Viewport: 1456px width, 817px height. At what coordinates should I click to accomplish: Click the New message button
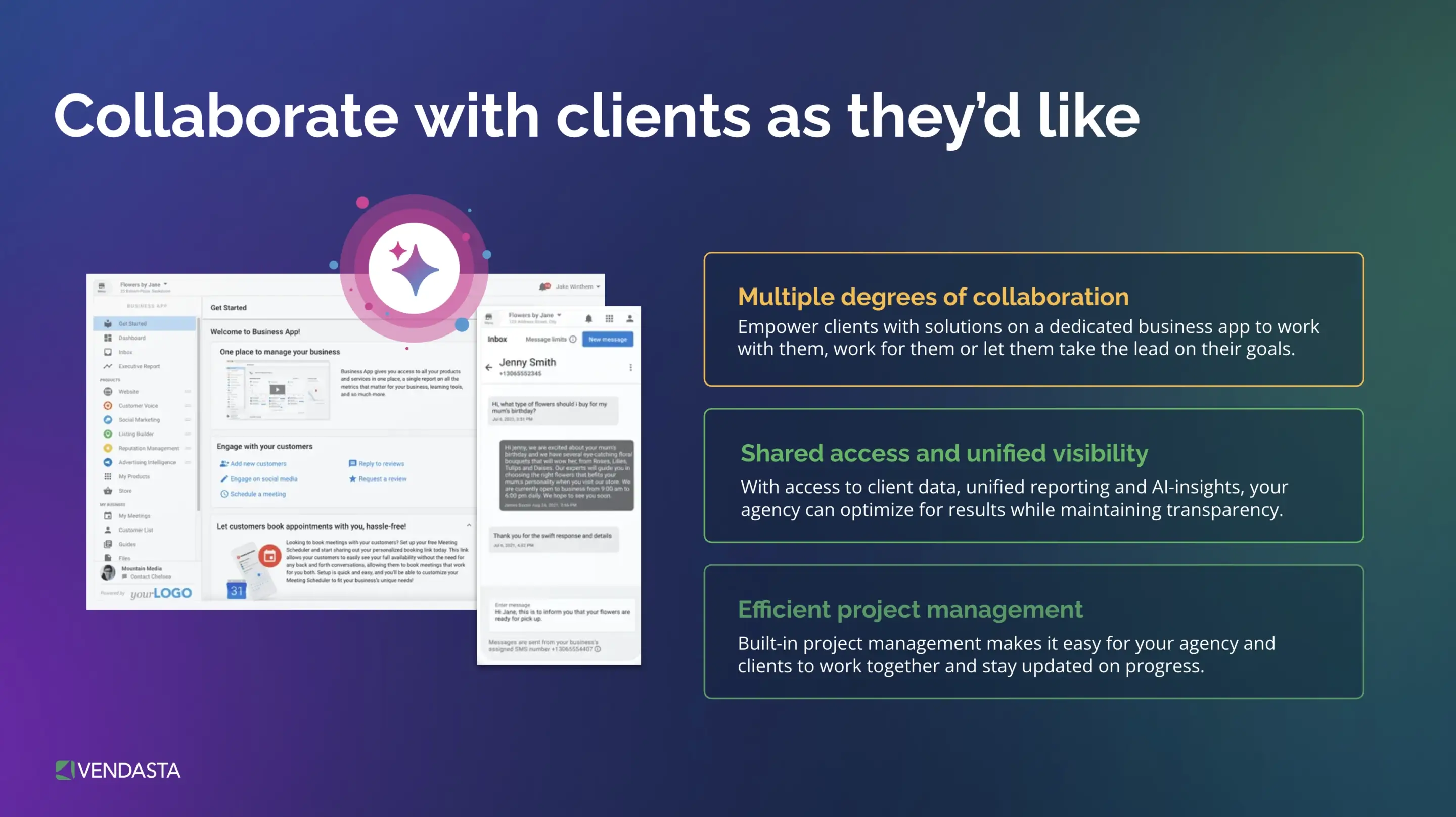(608, 340)
